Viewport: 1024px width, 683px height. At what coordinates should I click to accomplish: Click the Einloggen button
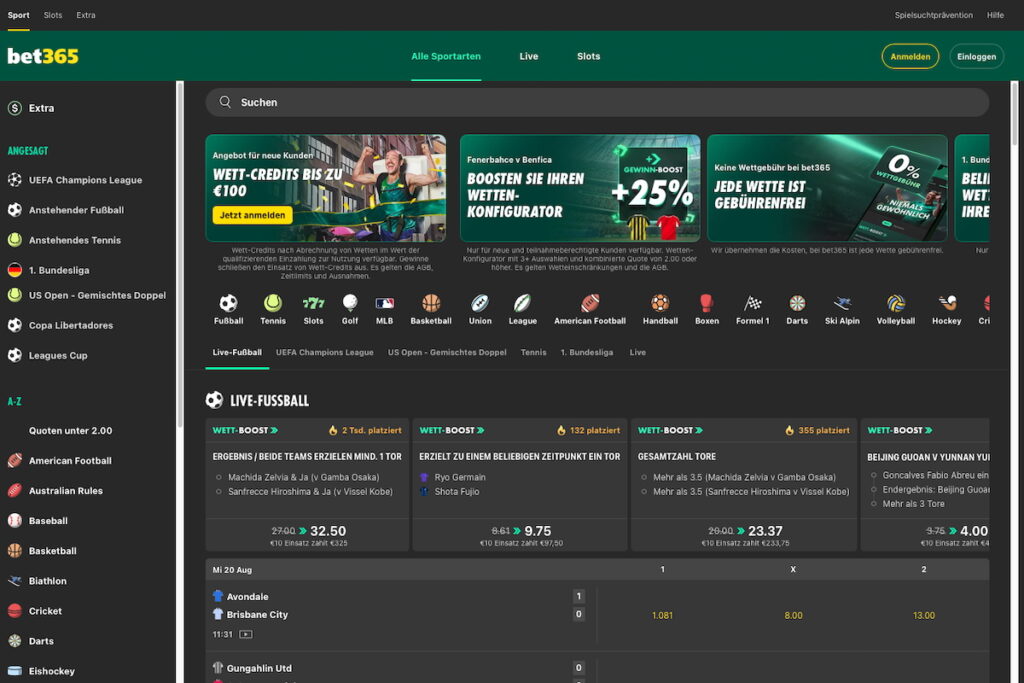977,56
